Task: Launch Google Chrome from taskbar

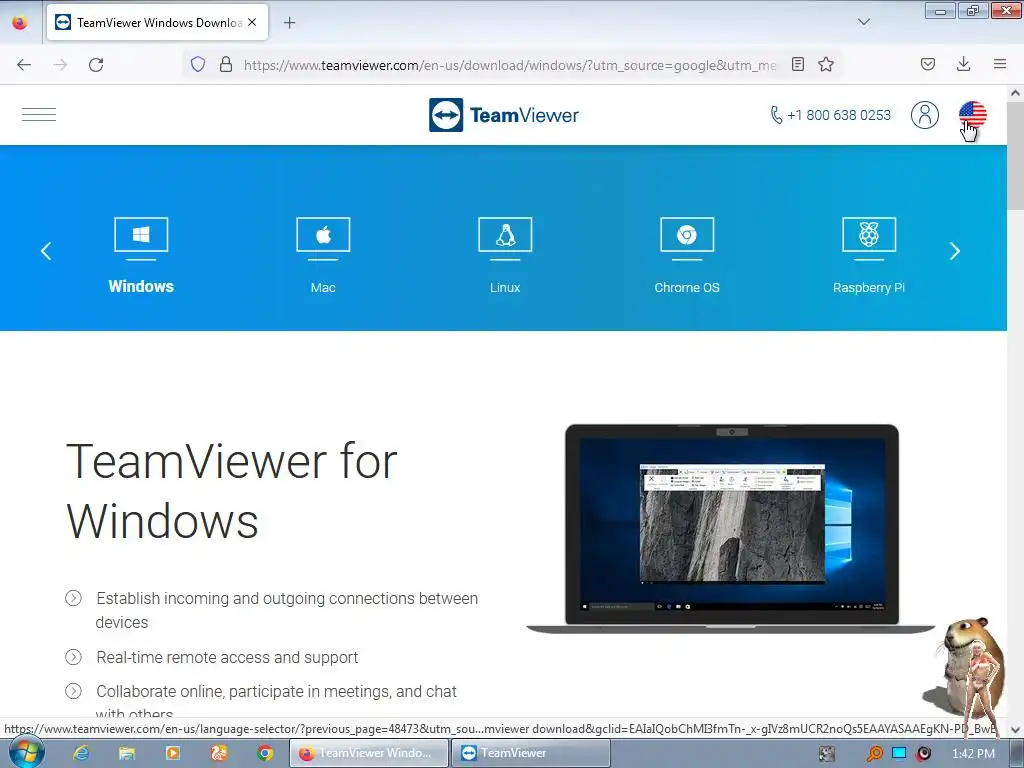Action: click(264, 753)
